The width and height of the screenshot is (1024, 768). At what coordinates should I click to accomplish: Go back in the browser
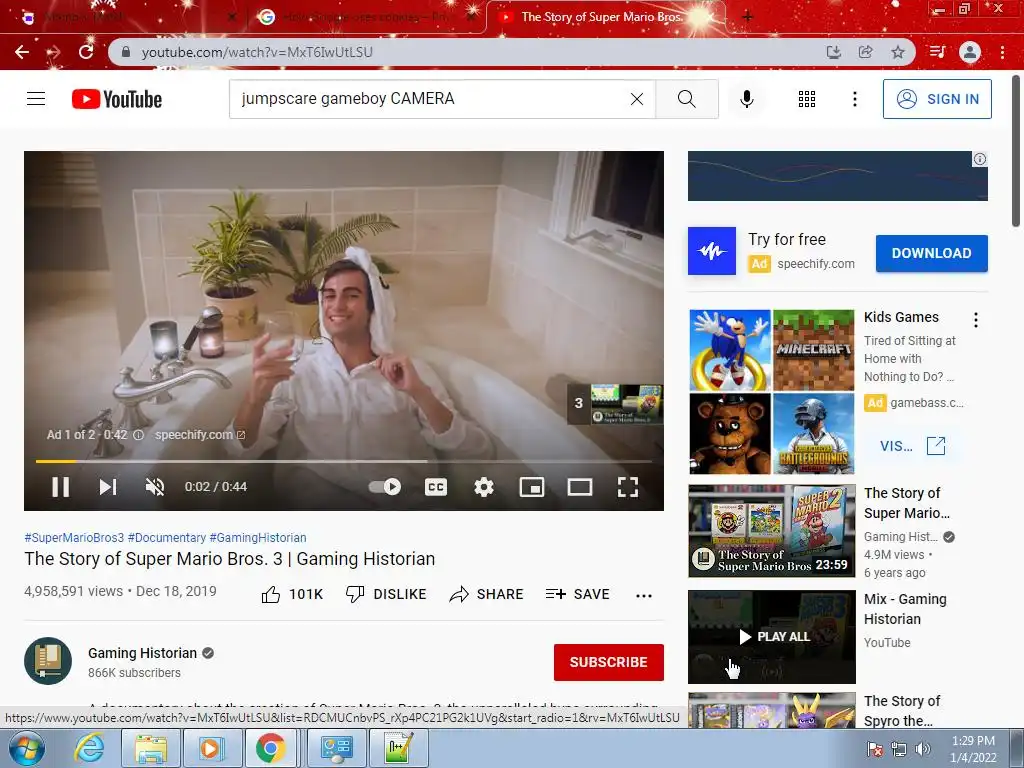coord(22,52)
